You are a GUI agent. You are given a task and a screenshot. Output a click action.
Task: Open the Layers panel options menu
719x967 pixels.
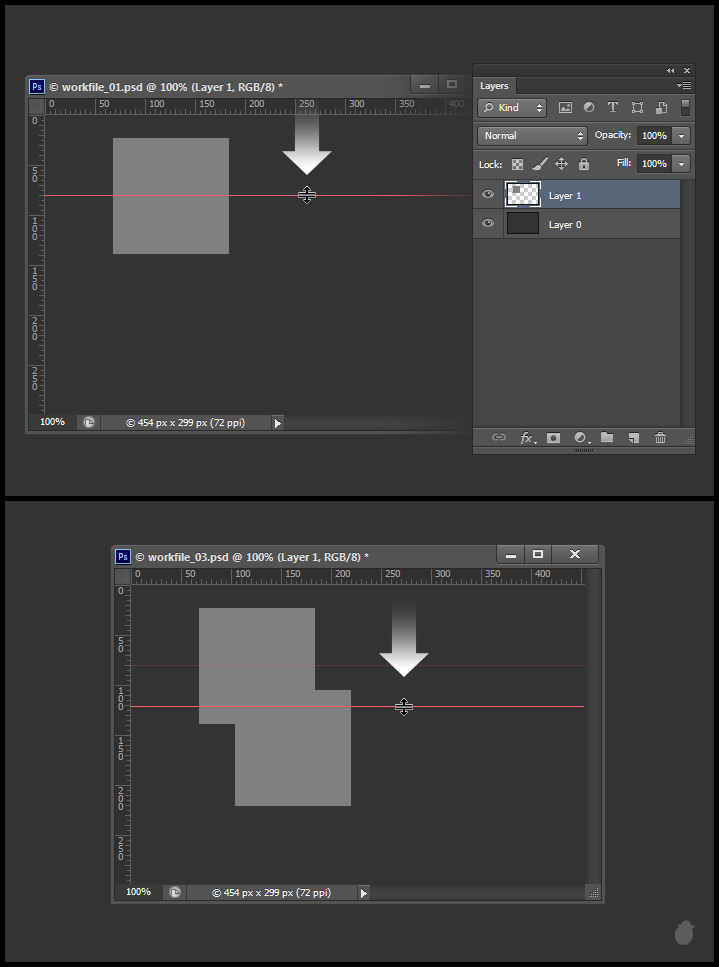tap(685, 86)
